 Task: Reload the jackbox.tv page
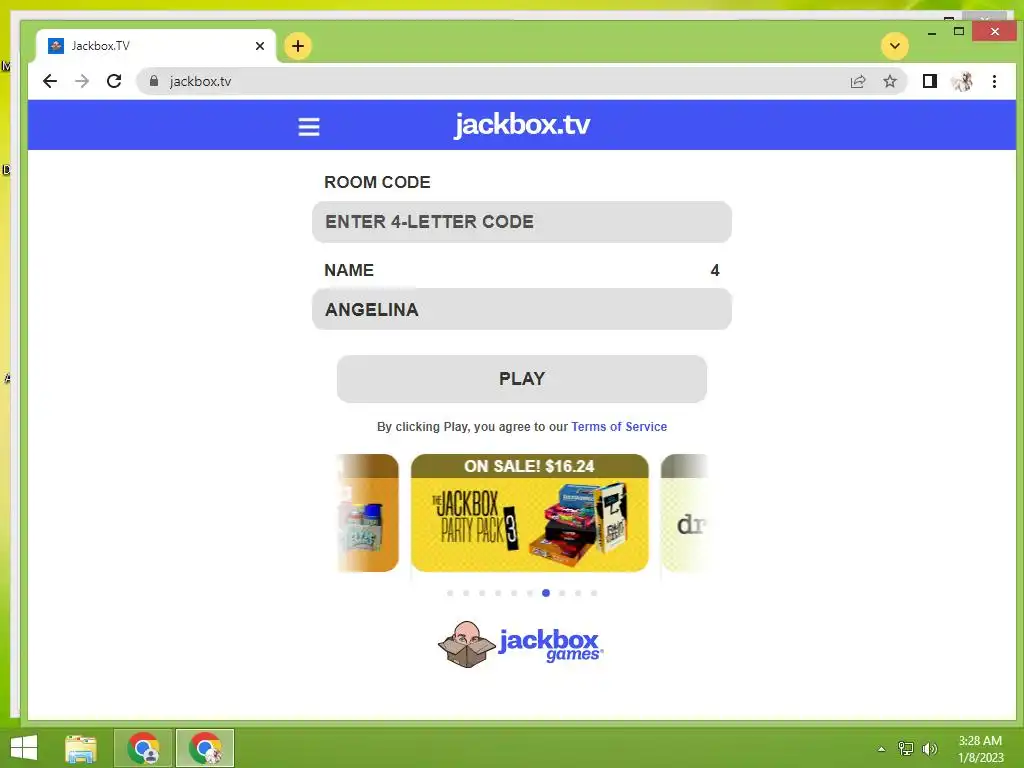114,81
